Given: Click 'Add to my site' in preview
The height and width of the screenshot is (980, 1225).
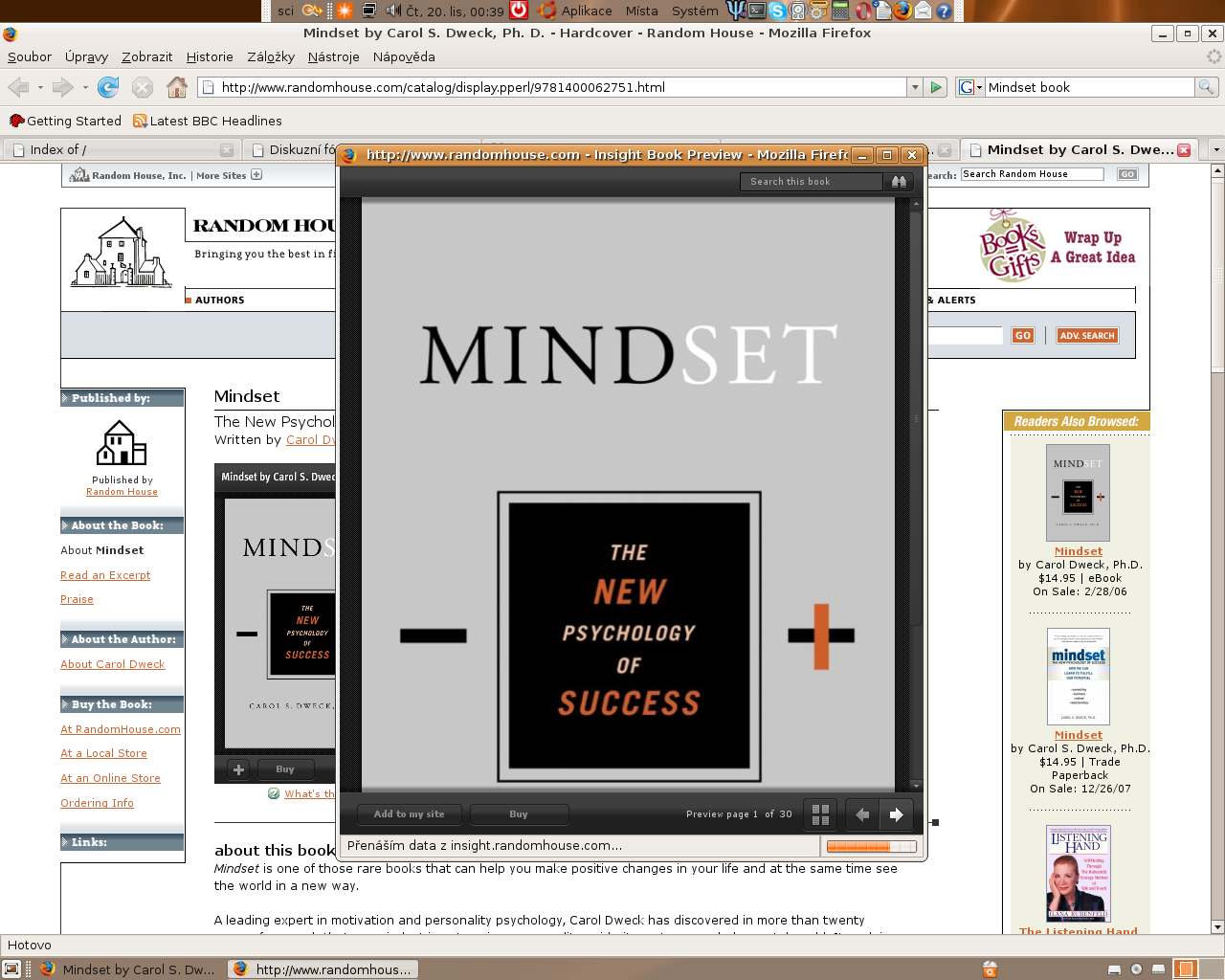Looking at the screenshot, I should click(410, 814).
